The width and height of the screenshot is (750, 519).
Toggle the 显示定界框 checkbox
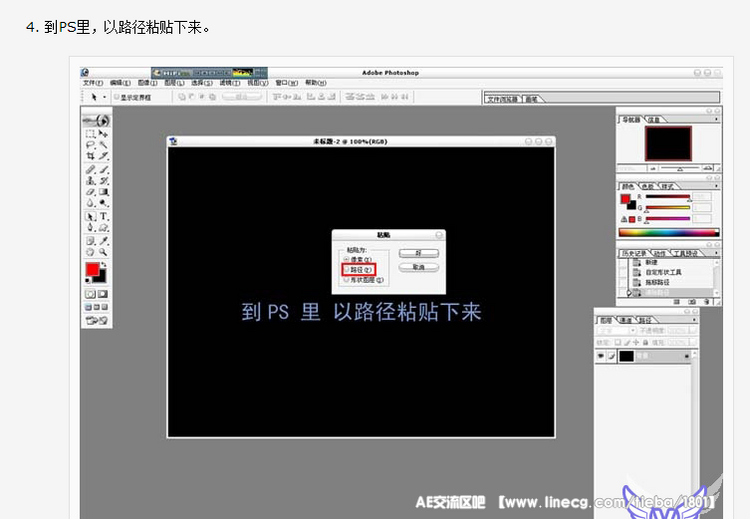pos(116,97)
